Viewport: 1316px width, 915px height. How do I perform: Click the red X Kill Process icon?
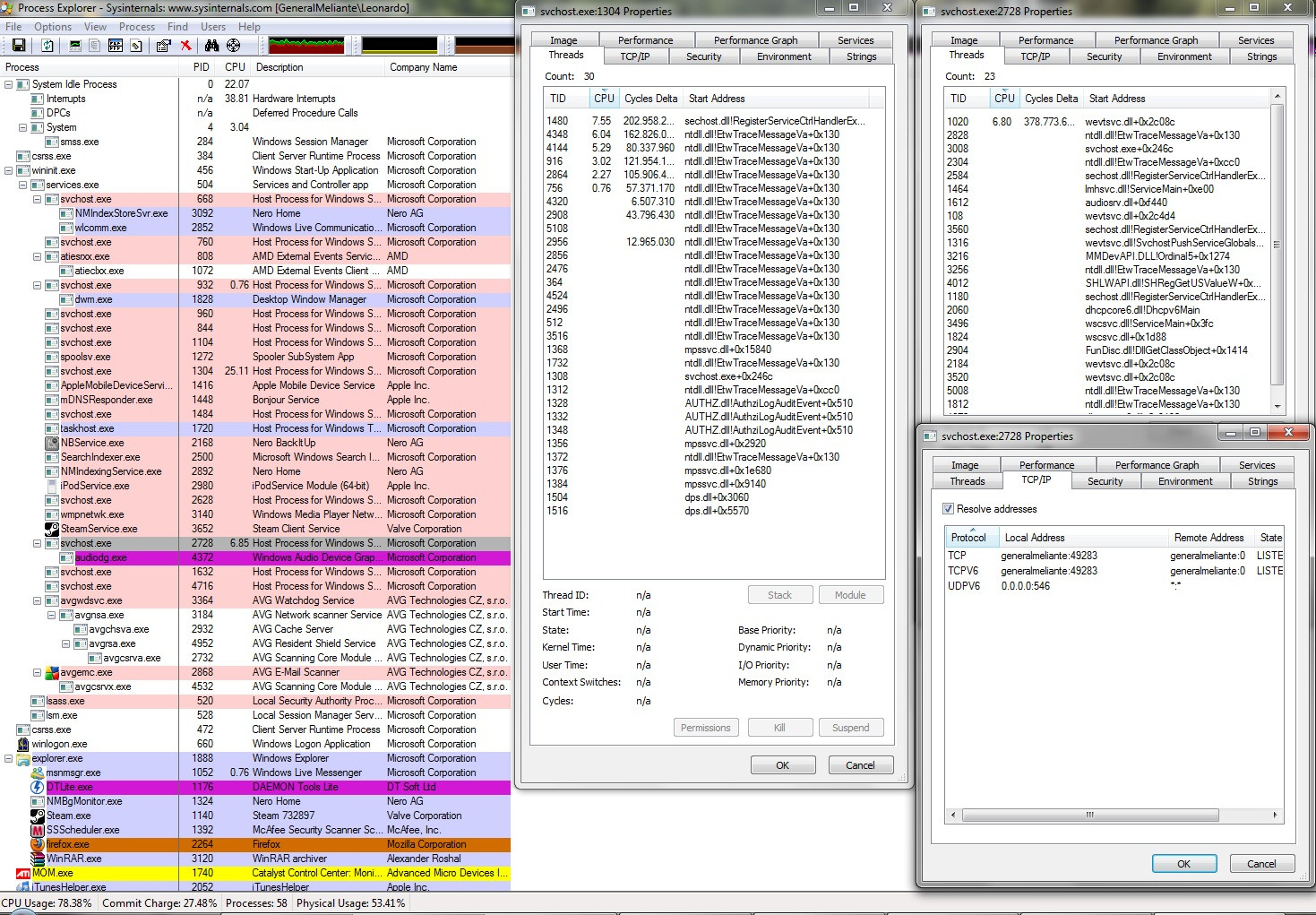[x=185, y=45]
